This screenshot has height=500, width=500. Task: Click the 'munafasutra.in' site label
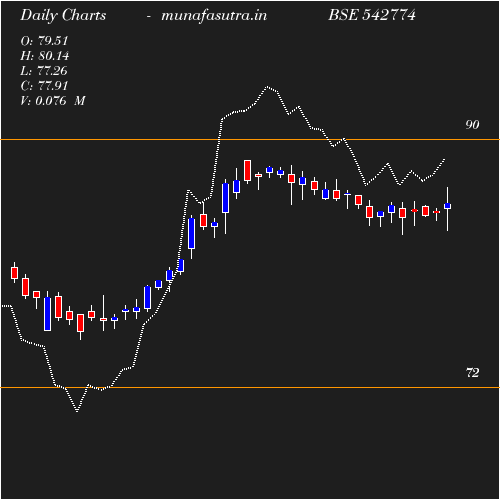214,16
